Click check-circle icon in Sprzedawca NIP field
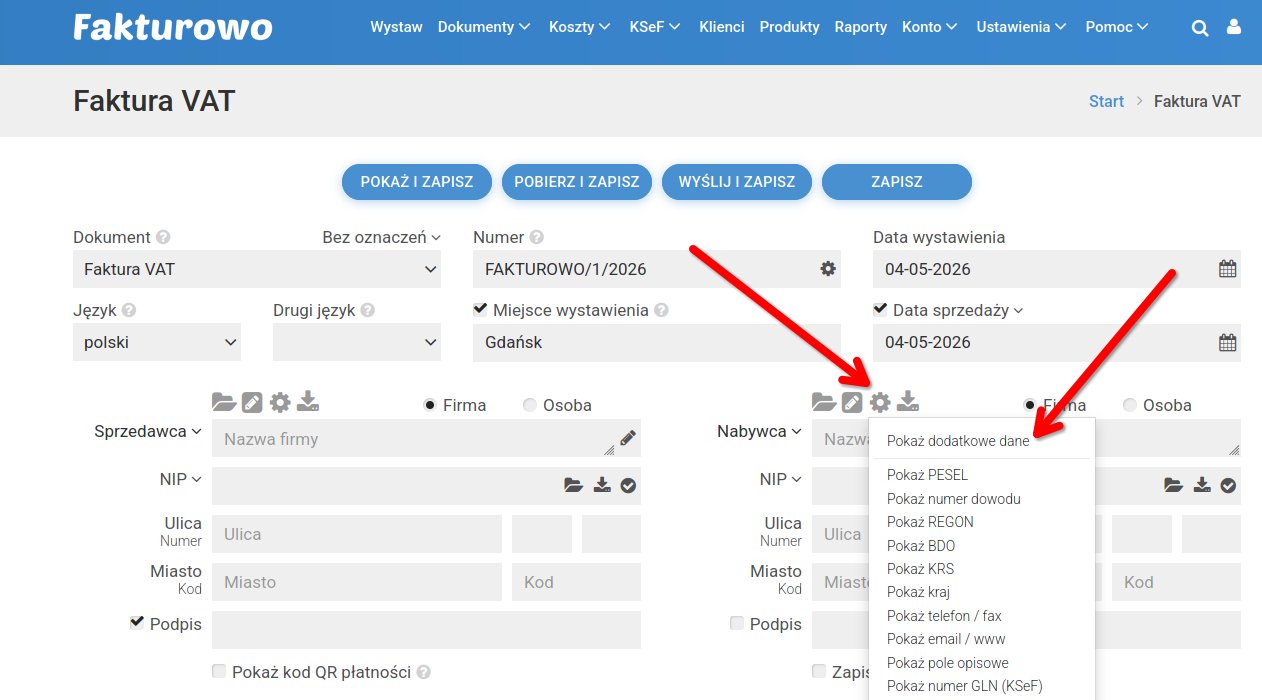Viewport: 1262px width, 700px height. 628,485
